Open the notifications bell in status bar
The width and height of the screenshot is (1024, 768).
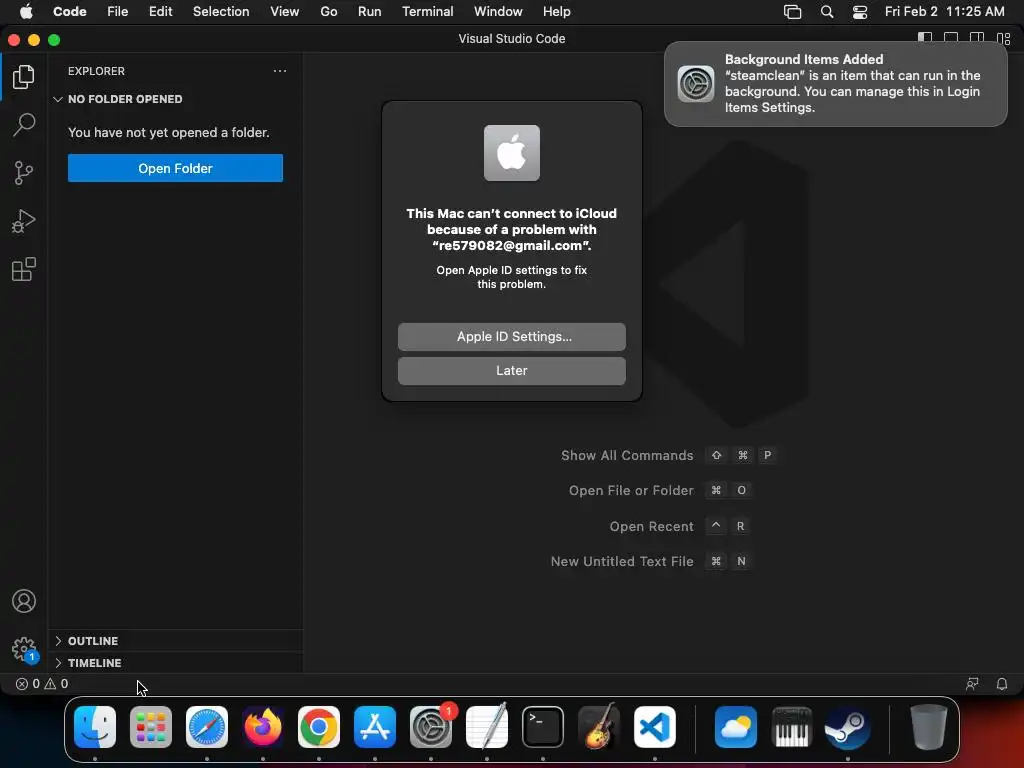pos(1001,684)
